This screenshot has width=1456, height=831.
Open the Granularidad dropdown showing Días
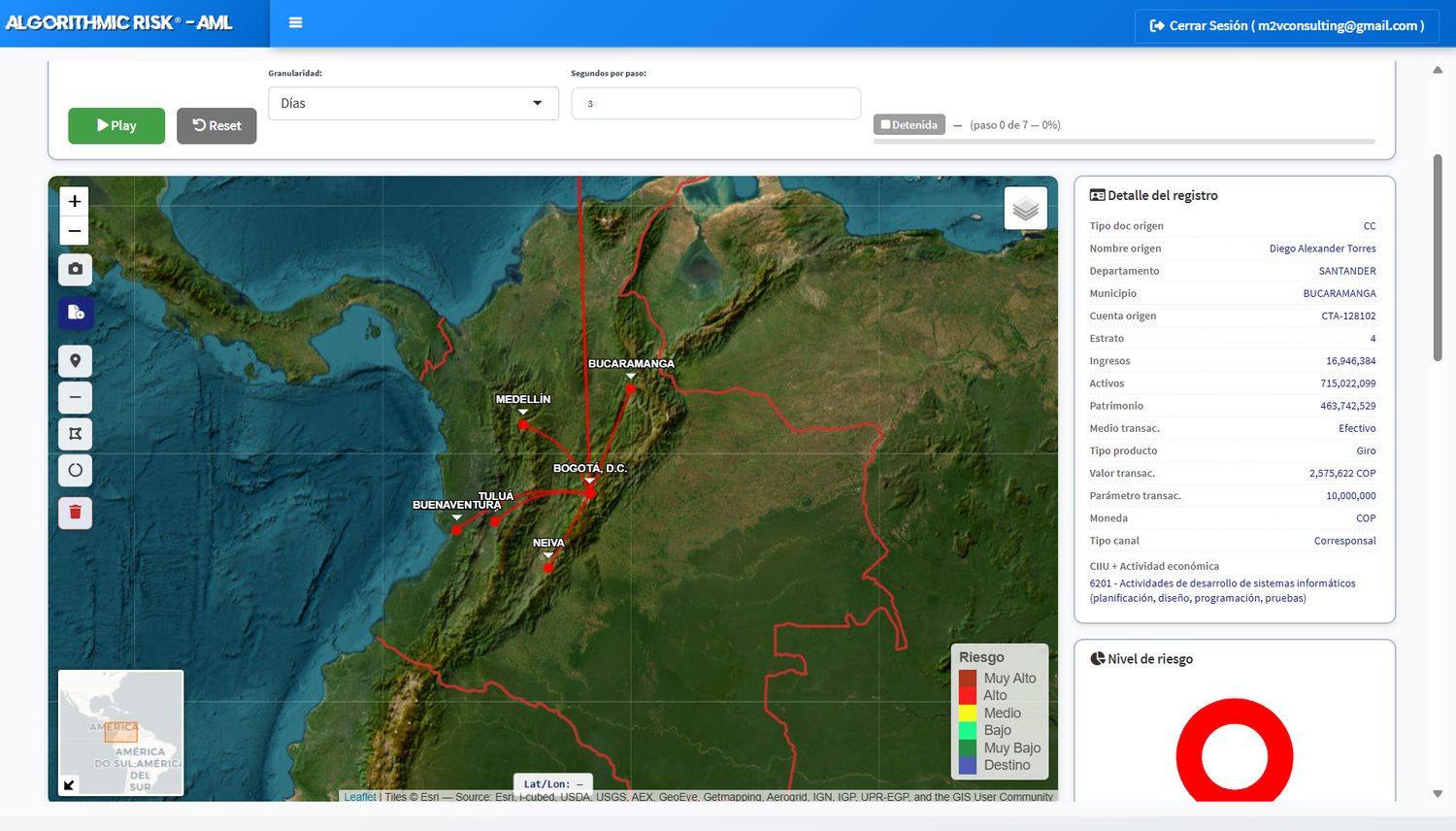click(414, 104)
